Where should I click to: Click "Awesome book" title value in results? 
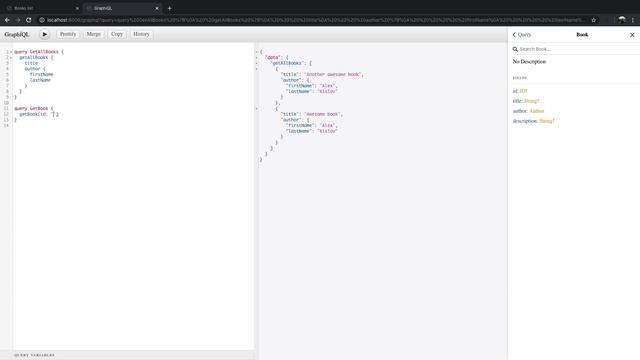click(x=322, y=114)
